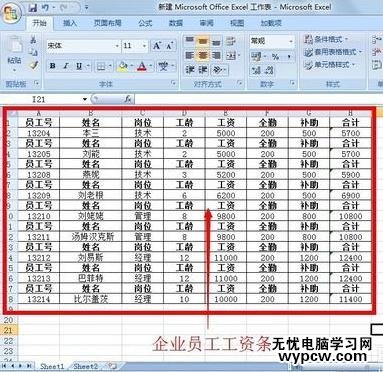Image resolution: width=383 pixels, height=372 pixels.
Task: Toggle underline formatting
Action: point(79,66)
